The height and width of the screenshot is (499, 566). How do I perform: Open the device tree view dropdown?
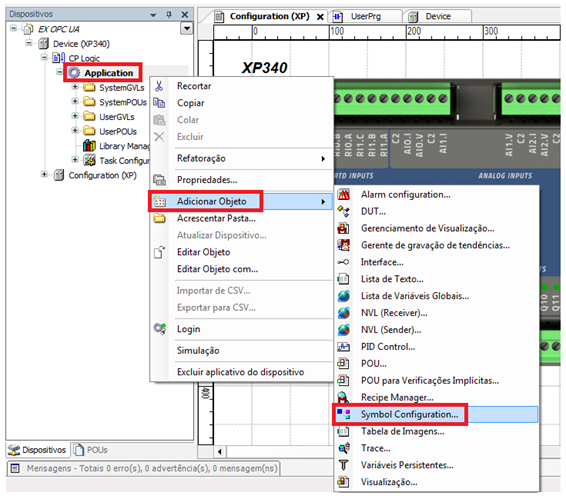(187, 28)
